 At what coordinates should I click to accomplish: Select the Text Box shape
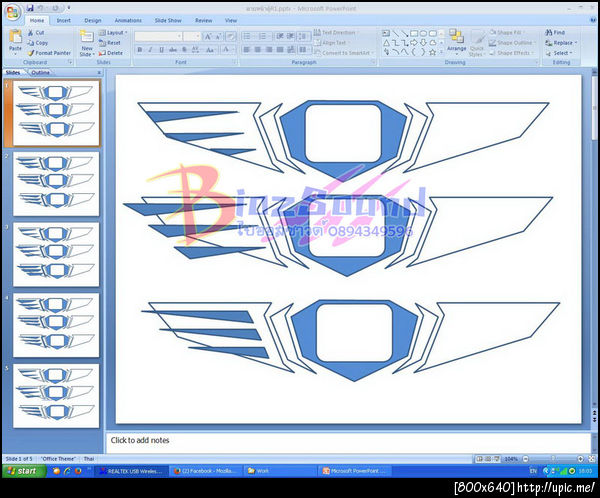point(386,33)
